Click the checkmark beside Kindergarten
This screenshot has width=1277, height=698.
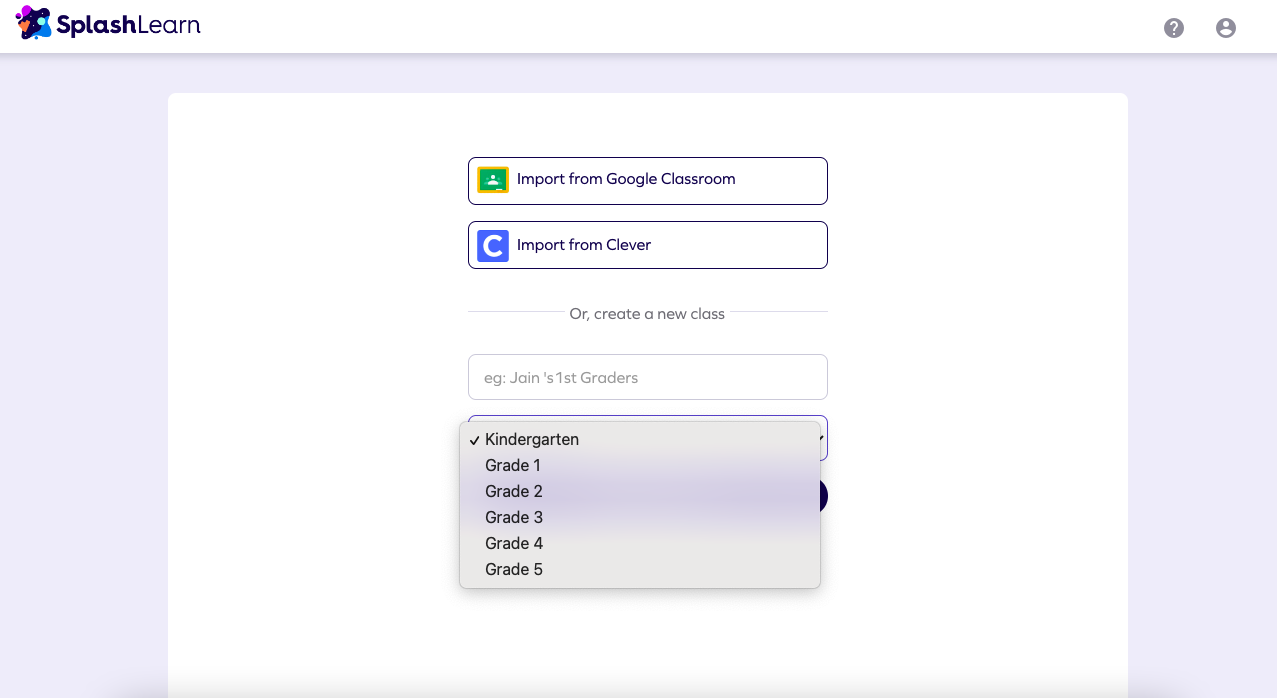tap(475, 440)
